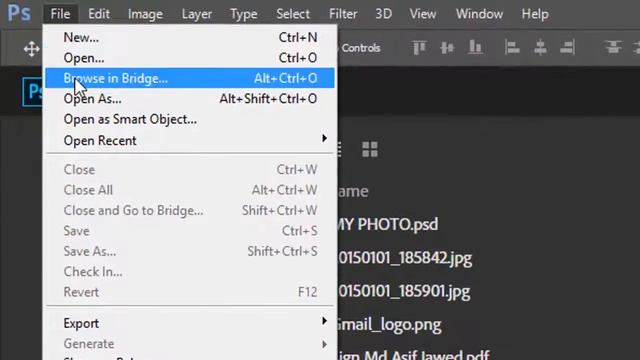Choose Open... from File menu
The height and width of the screenshot is (360, 640).
click(x=190, y=58)
